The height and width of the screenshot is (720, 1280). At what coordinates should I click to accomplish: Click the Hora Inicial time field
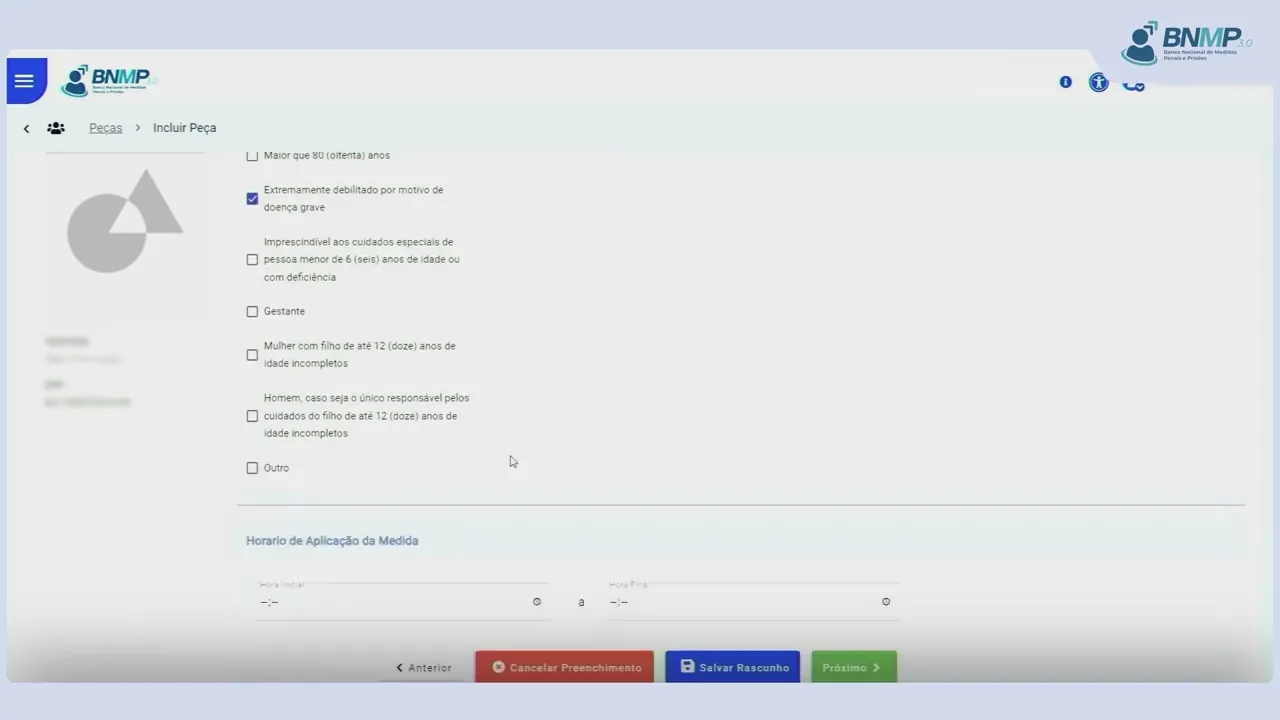(x=402, y=601)
